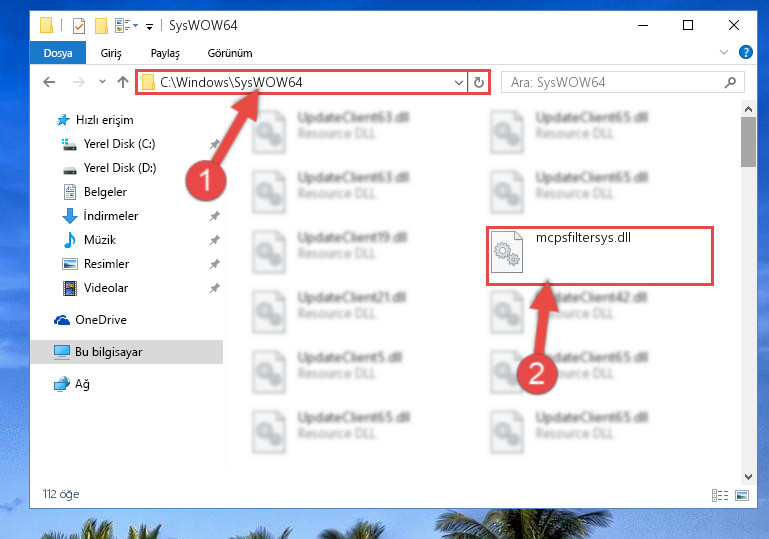The width and height of the screenshot is (769, 539).
Task: Open Müzik folder in sidebar
Action: pos(100,240)
